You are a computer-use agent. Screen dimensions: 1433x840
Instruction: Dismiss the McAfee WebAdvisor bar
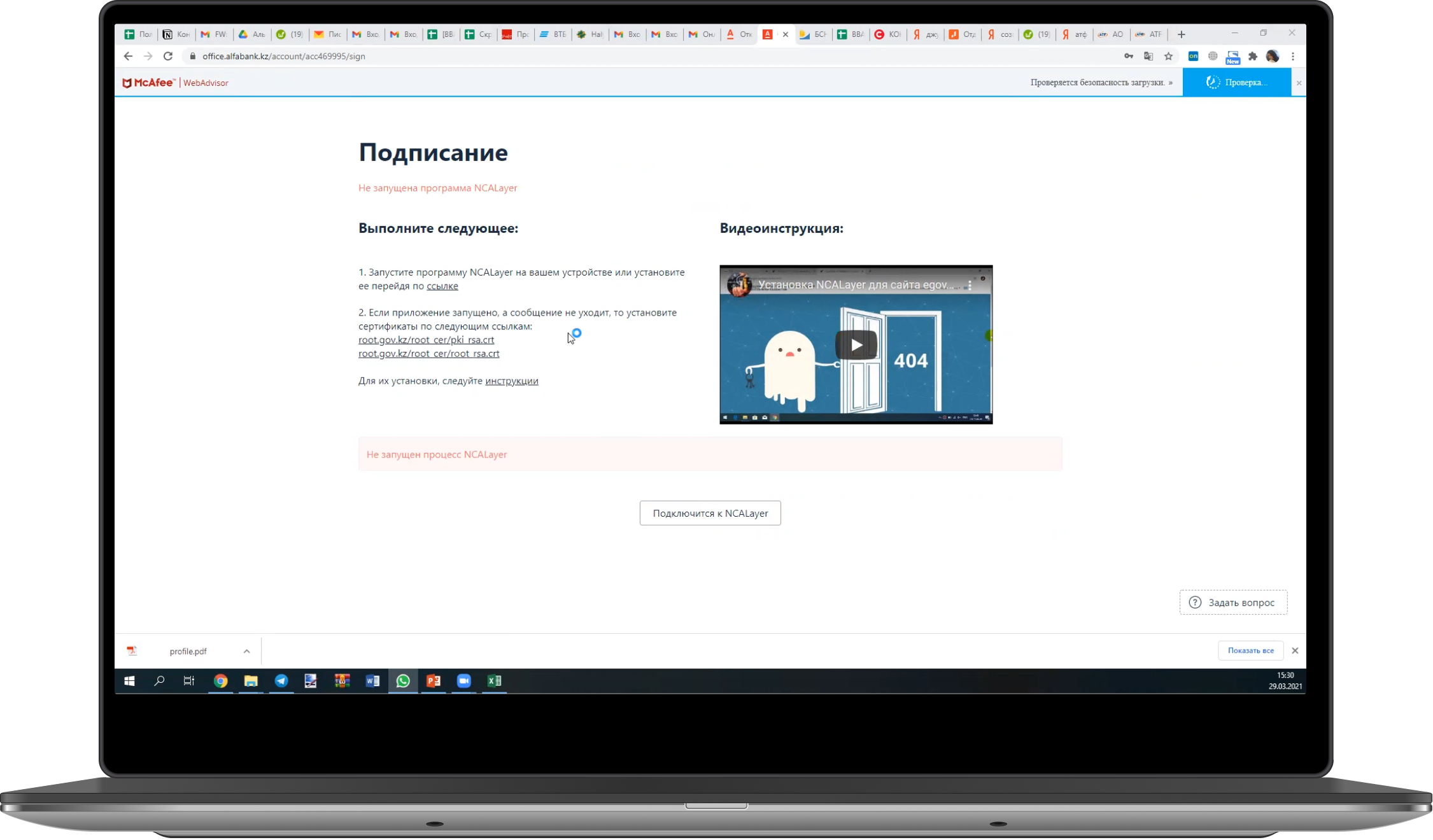click(1299, 83)
